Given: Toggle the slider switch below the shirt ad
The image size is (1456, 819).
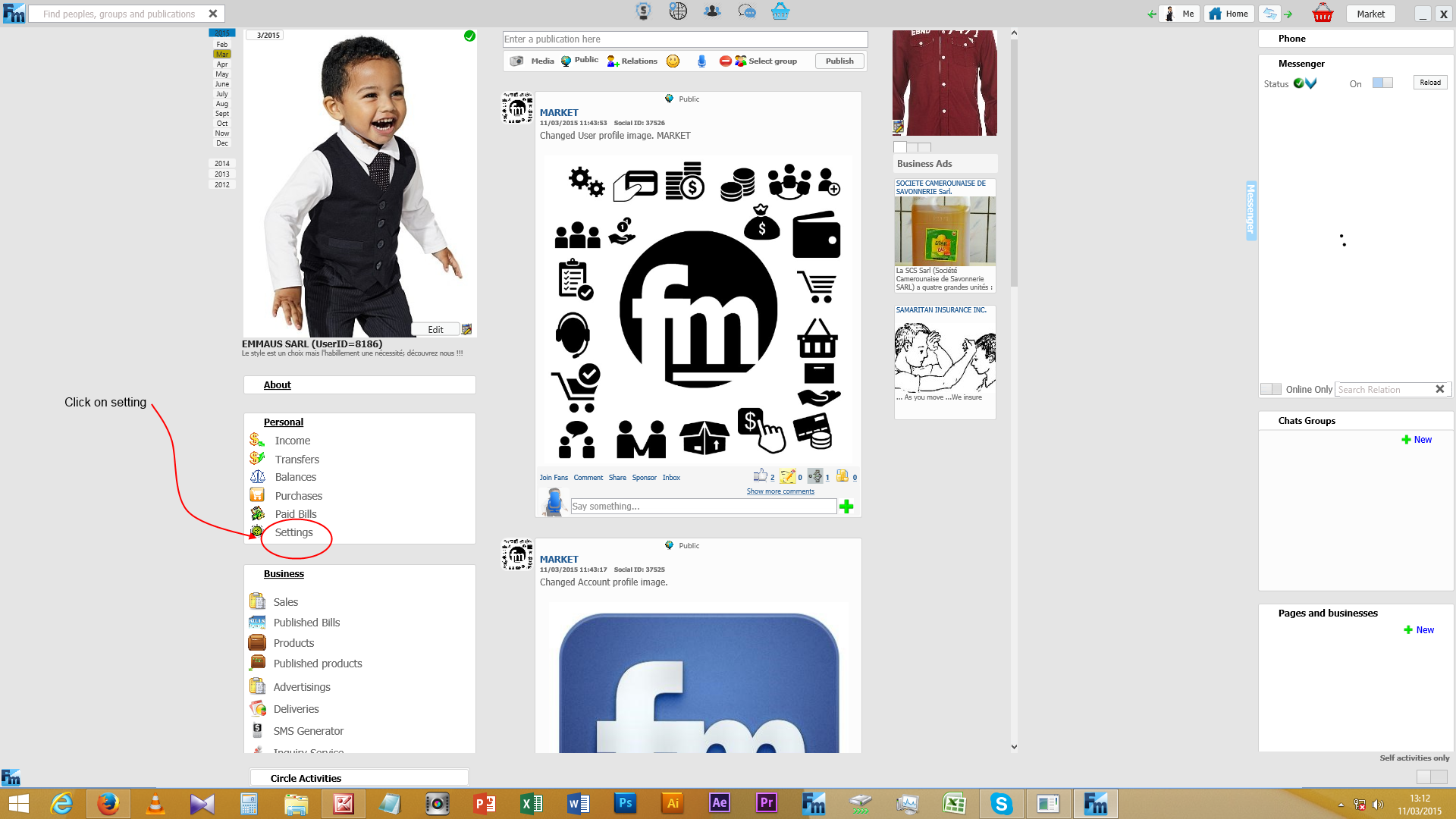Looking at the screenshot, I should [912, 147].
